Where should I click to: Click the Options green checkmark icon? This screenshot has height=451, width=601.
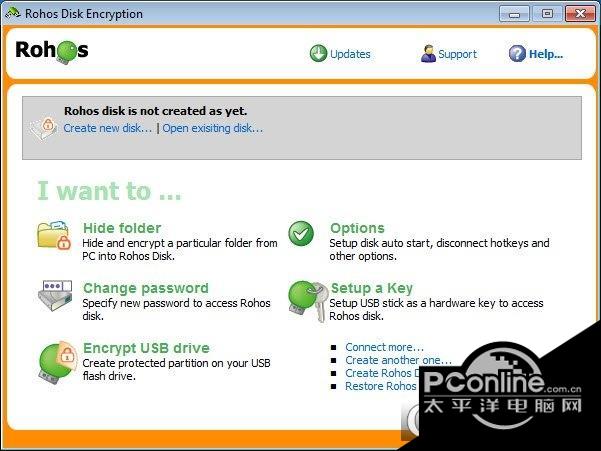(301, 233)
